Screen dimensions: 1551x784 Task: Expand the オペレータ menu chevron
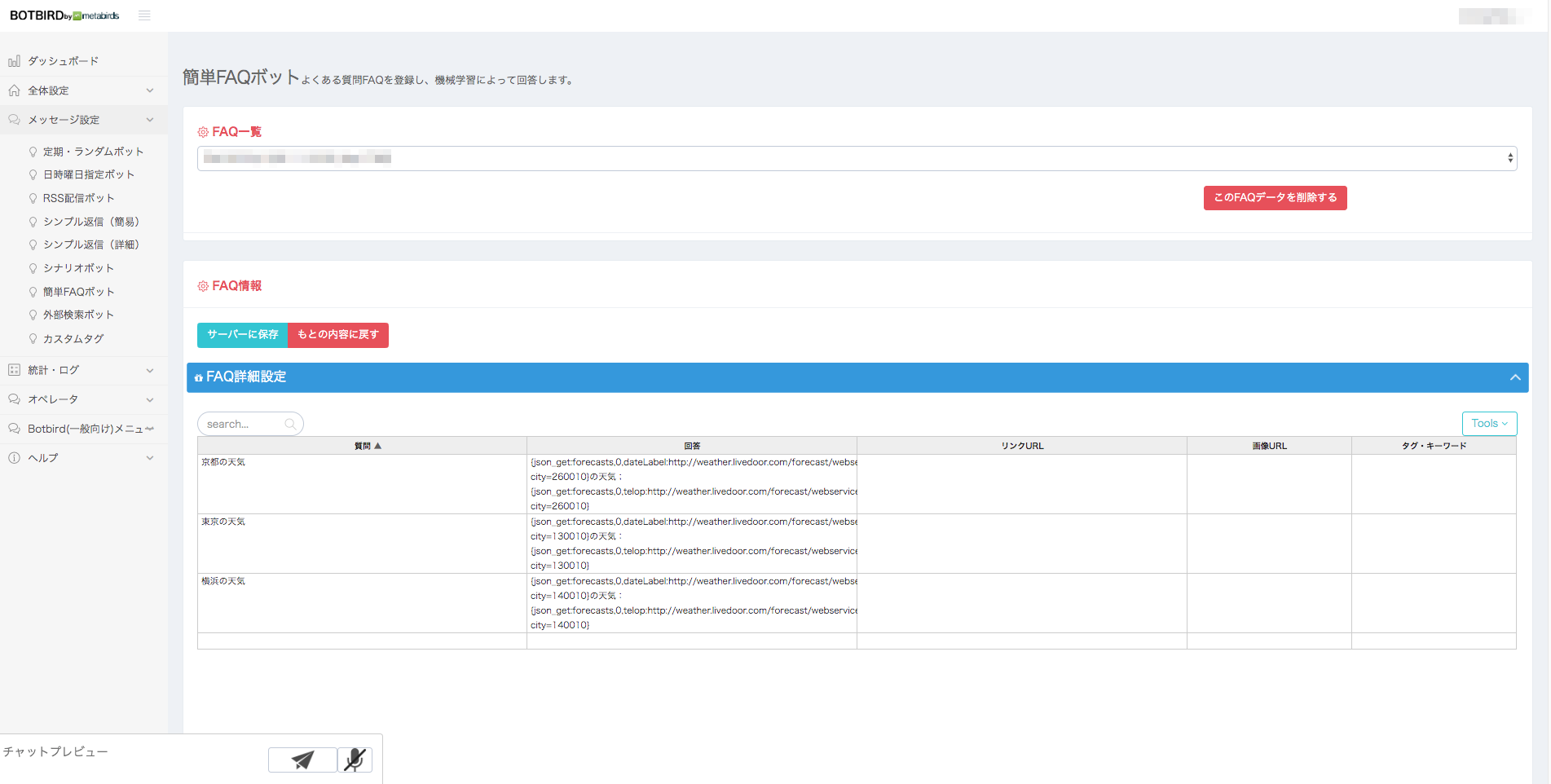[150, 399]
